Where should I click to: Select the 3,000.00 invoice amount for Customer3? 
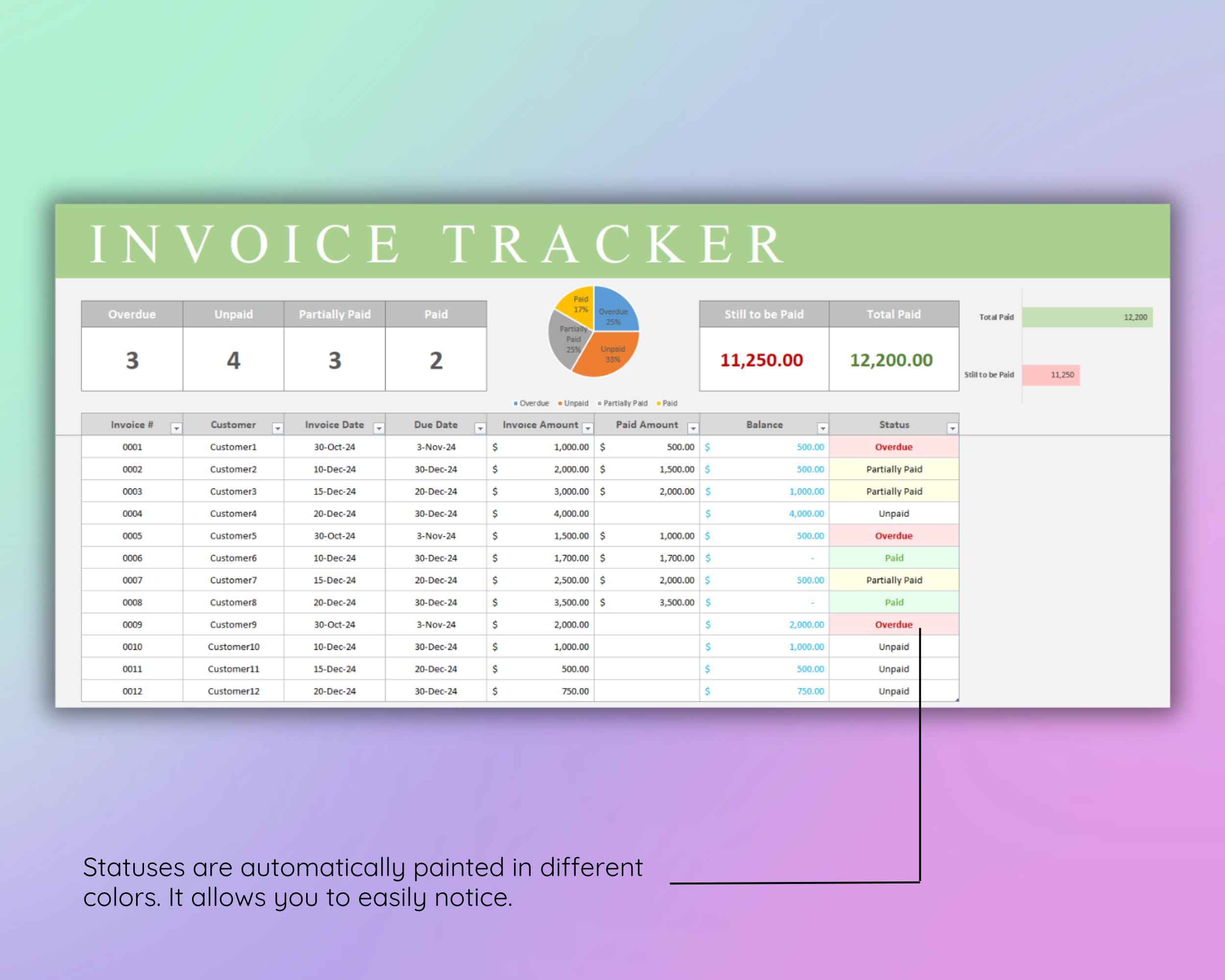pyautogui.click(x=540, y=491)
